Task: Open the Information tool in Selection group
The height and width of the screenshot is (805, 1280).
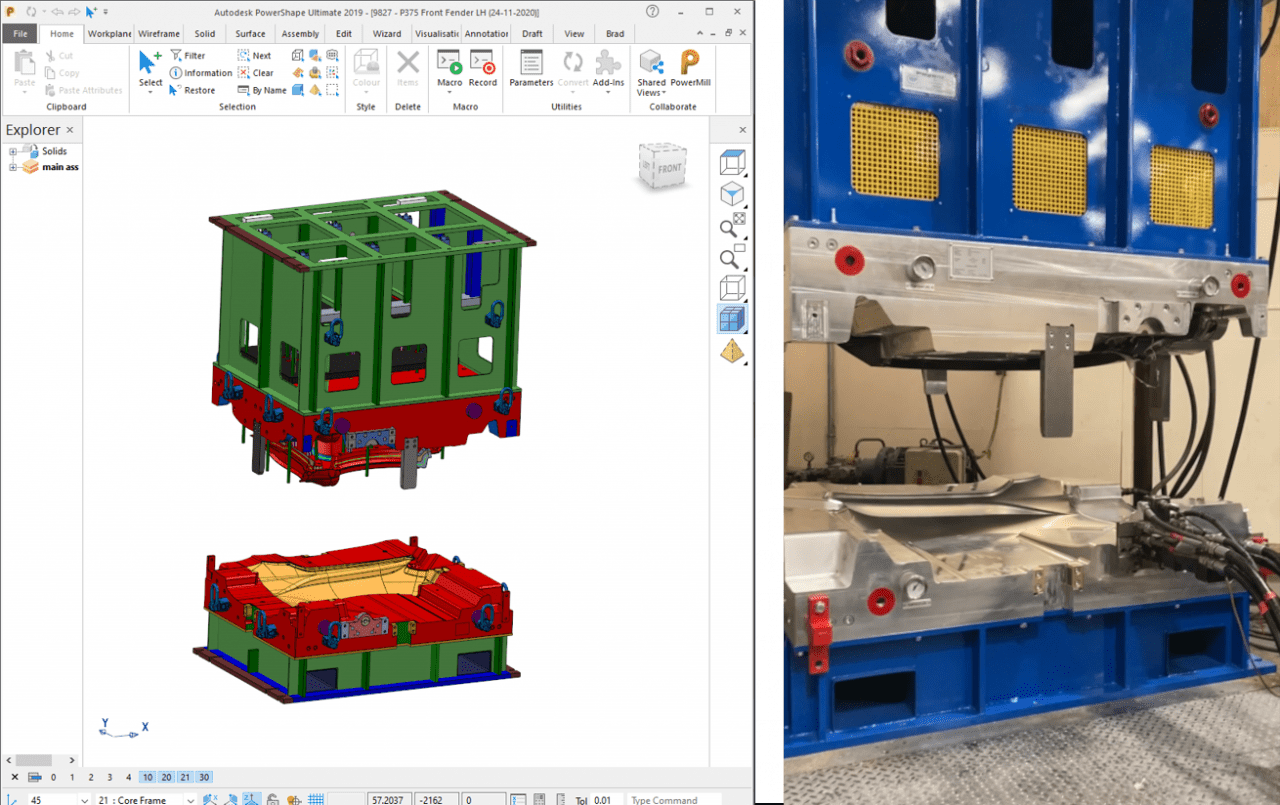Action: point(200,72)
